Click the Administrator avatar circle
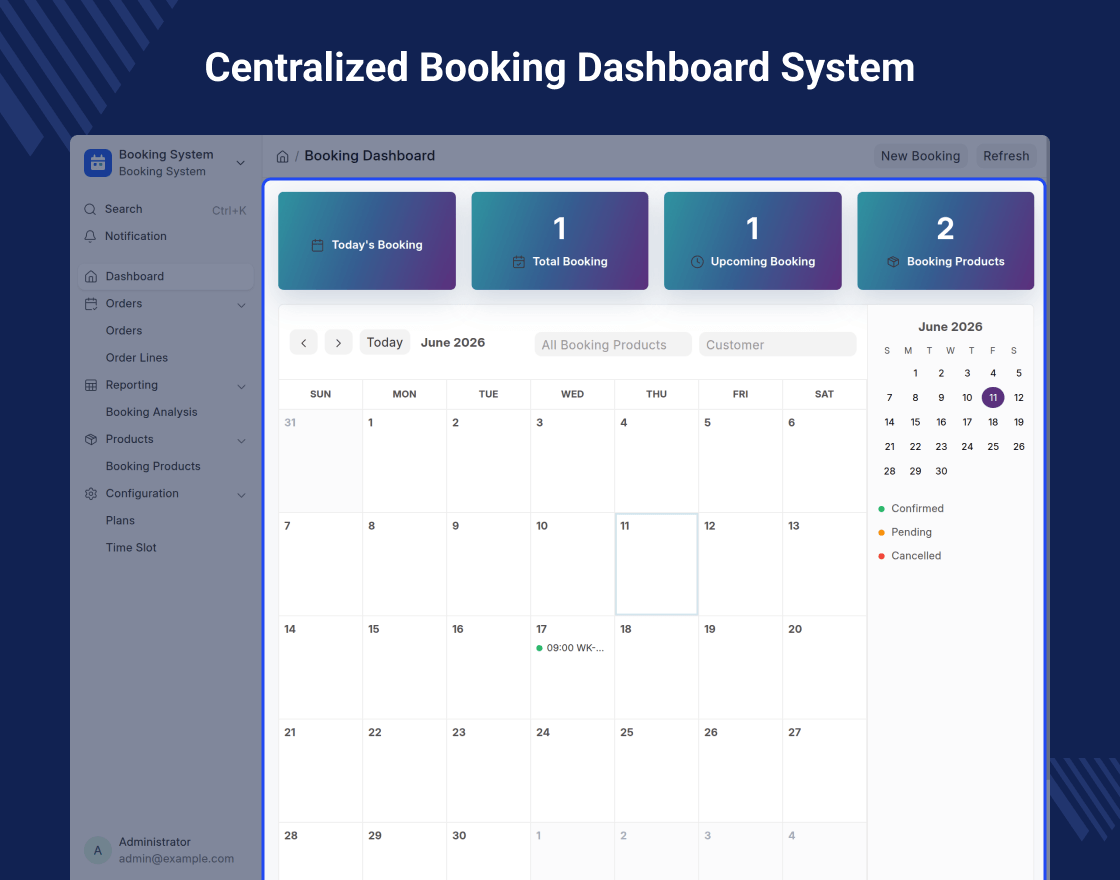The image size is (1120, 880). click(98, 850)
